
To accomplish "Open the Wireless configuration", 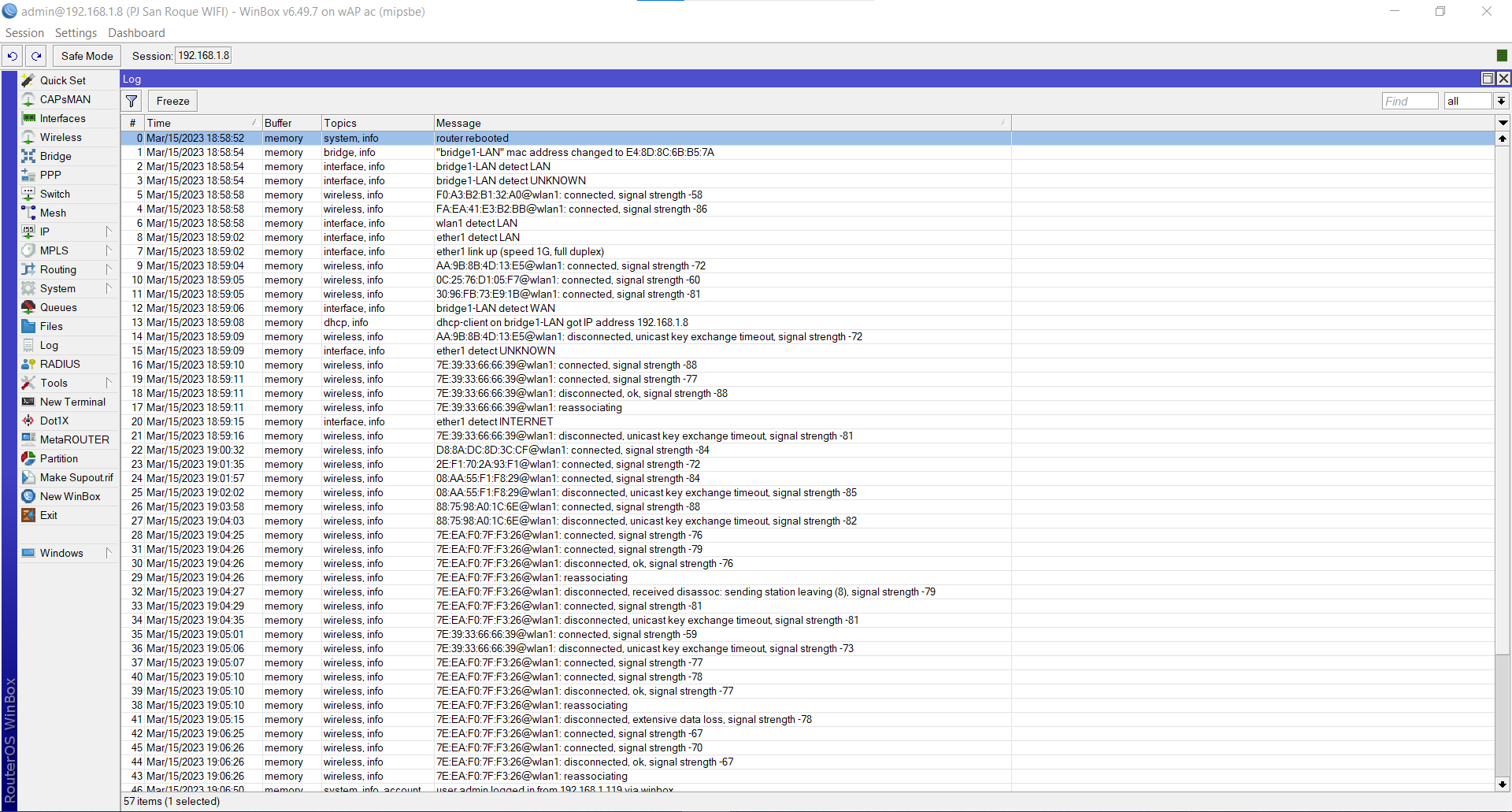I will pyautogui.click(x=61, y=137).
